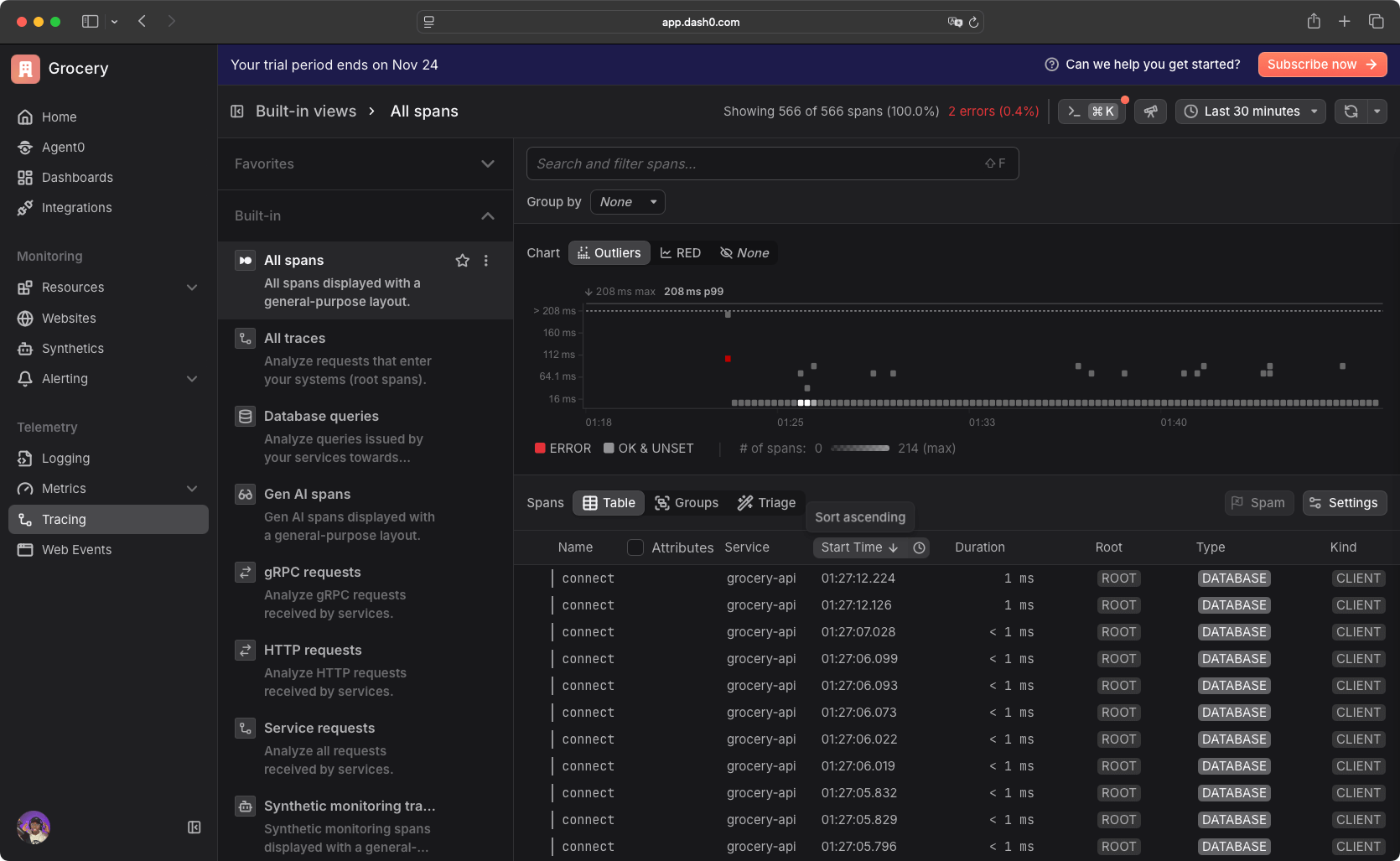The width and height of the screenshot is (1400, 861).
Task: Open the Group by None dropdown
Action: click(627, 202)
